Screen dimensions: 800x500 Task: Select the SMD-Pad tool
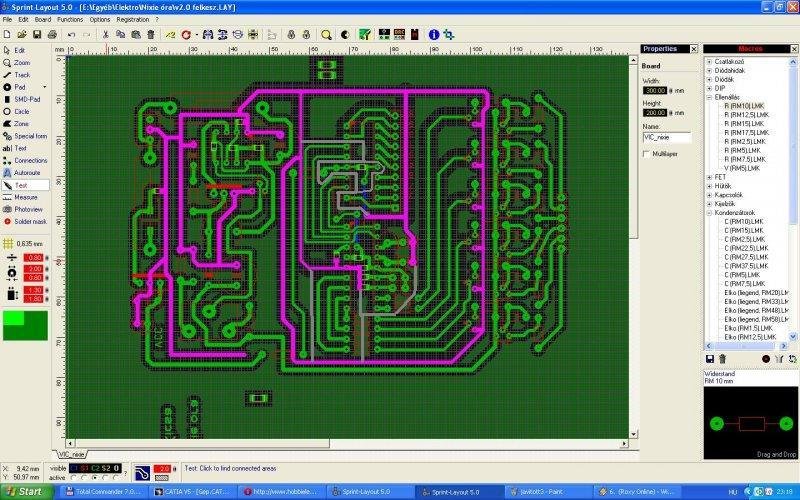pyautogui.click(x=26, y=99)
